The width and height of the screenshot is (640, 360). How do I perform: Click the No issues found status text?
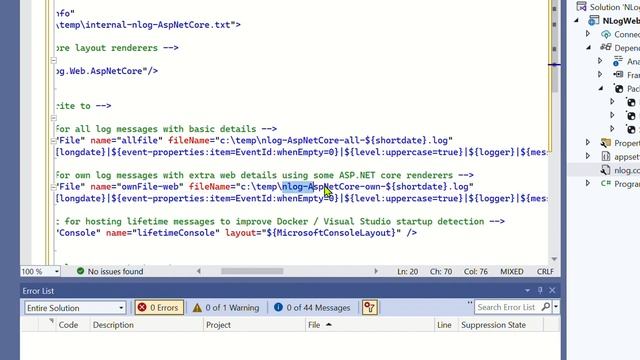(x=116, y=271)
